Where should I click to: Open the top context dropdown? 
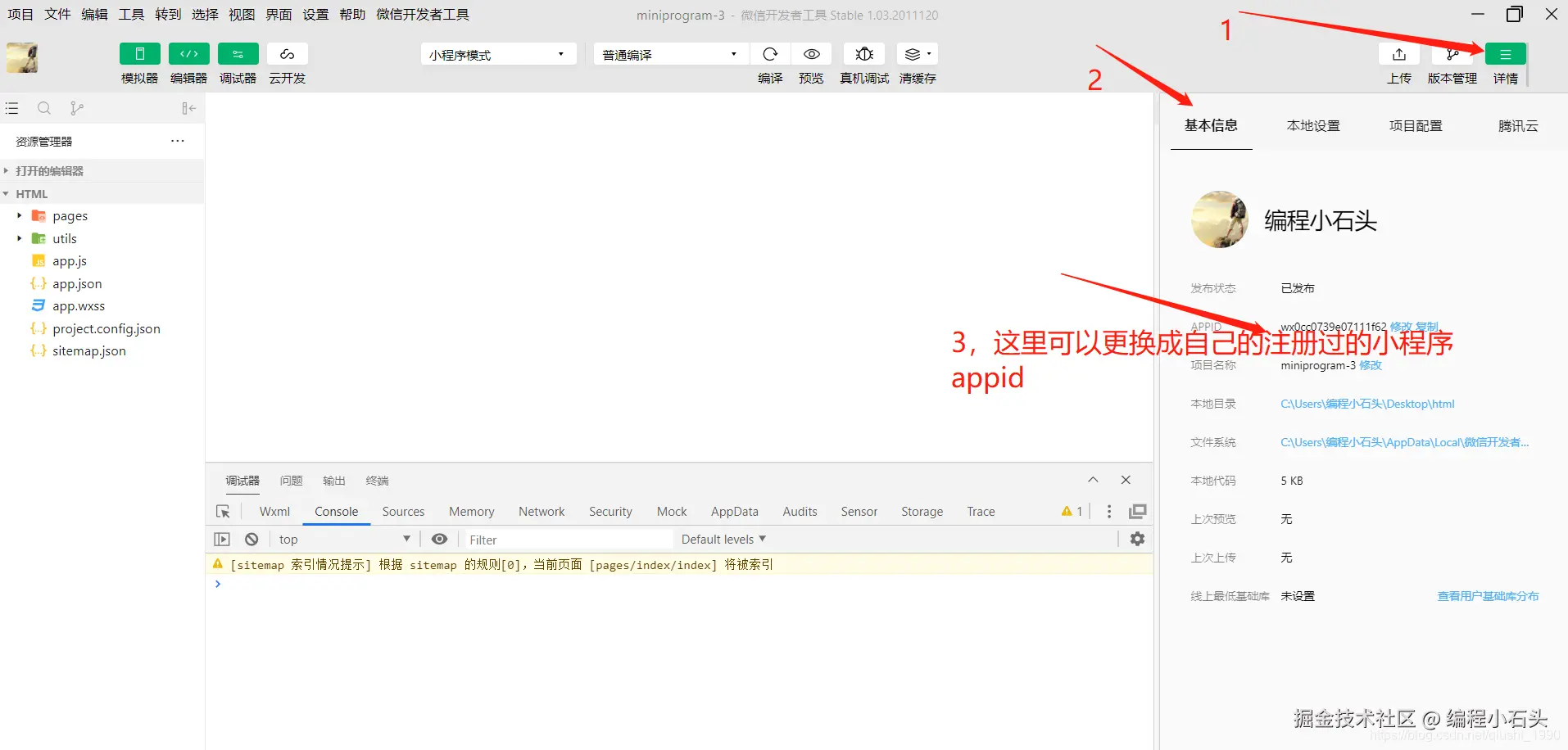pyautogui.click(x=344, y=539)
